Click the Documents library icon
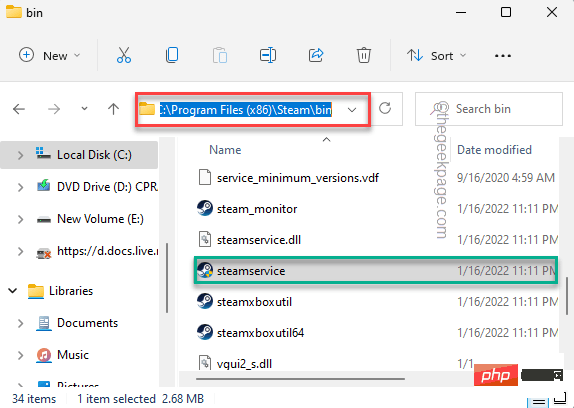Screen dimensions: 574x408 (44, 323)
